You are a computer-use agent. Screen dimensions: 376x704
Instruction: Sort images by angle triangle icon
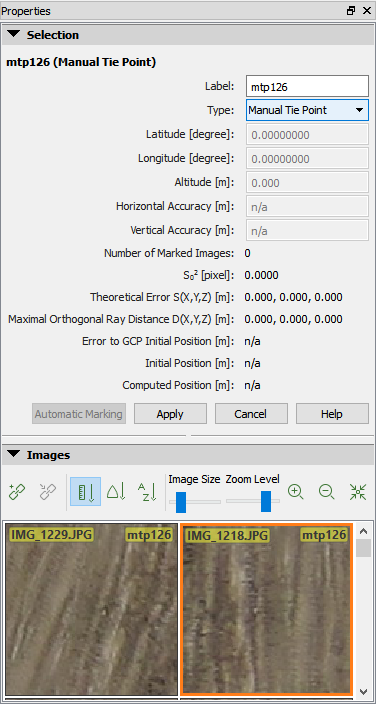pyautogui.click(x=116, y=492)
